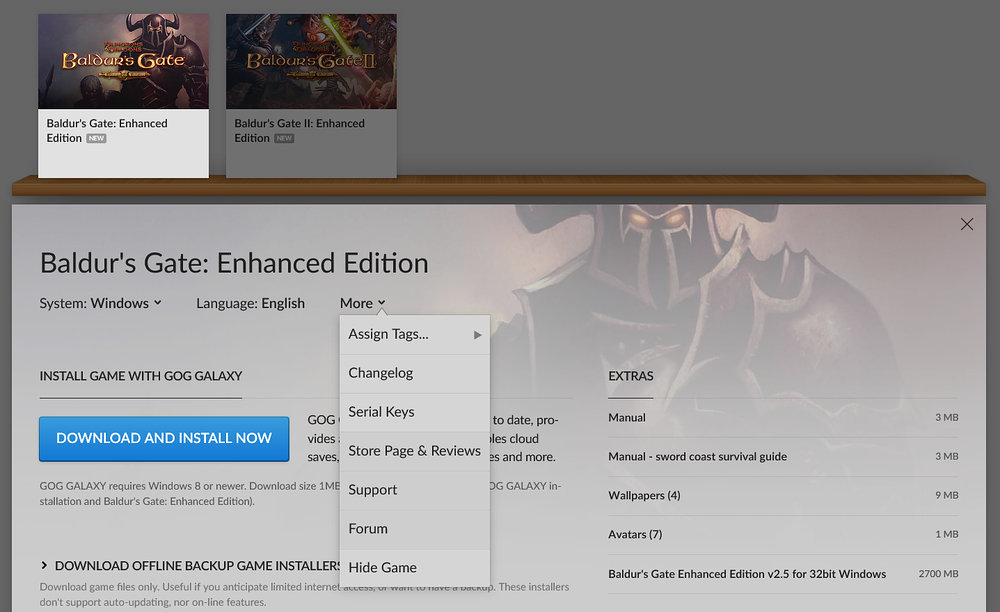
Task: Open Changelog from the More menu
Action: click(x=415, y=374)
